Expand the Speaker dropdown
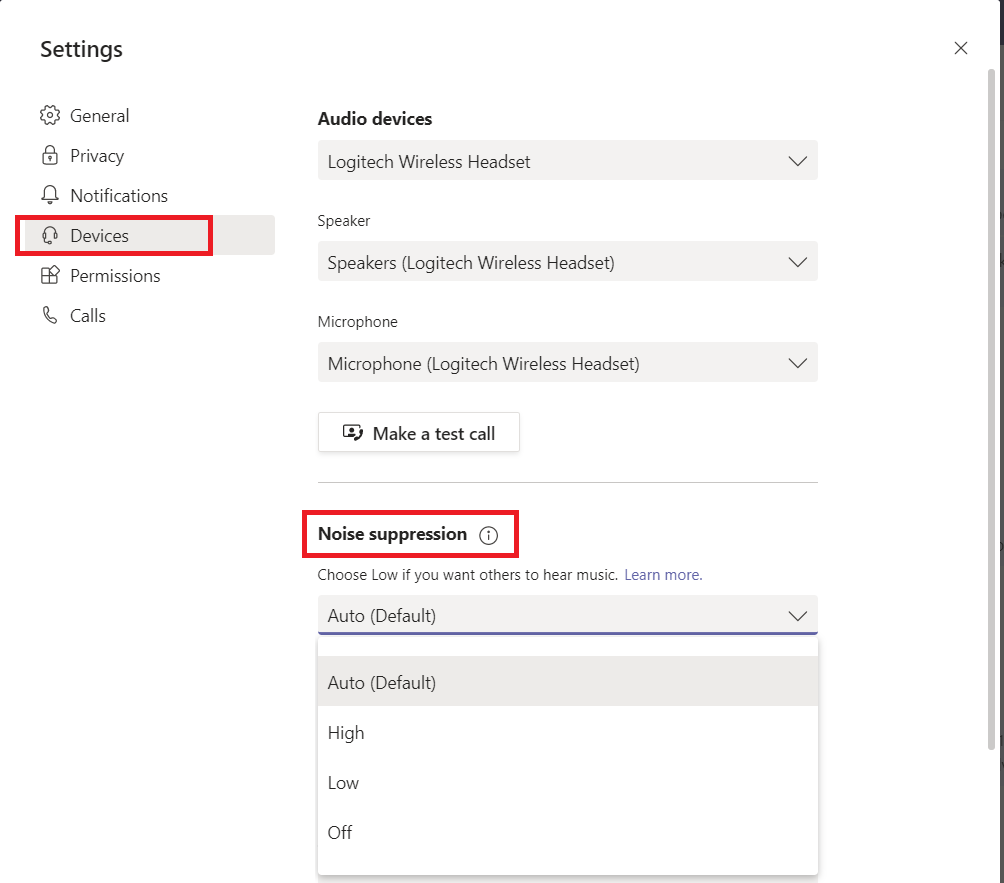 567,262
